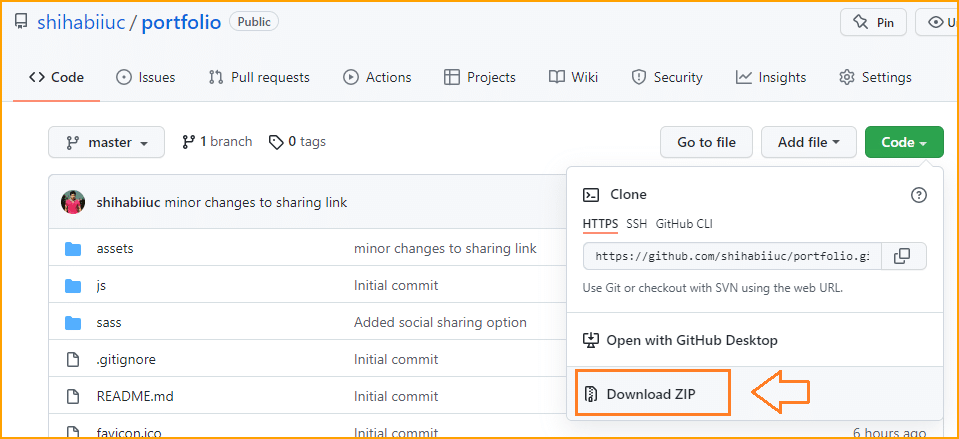Click the repository book icon
Viewport: 959px width, 439px height.
point(21,23)
